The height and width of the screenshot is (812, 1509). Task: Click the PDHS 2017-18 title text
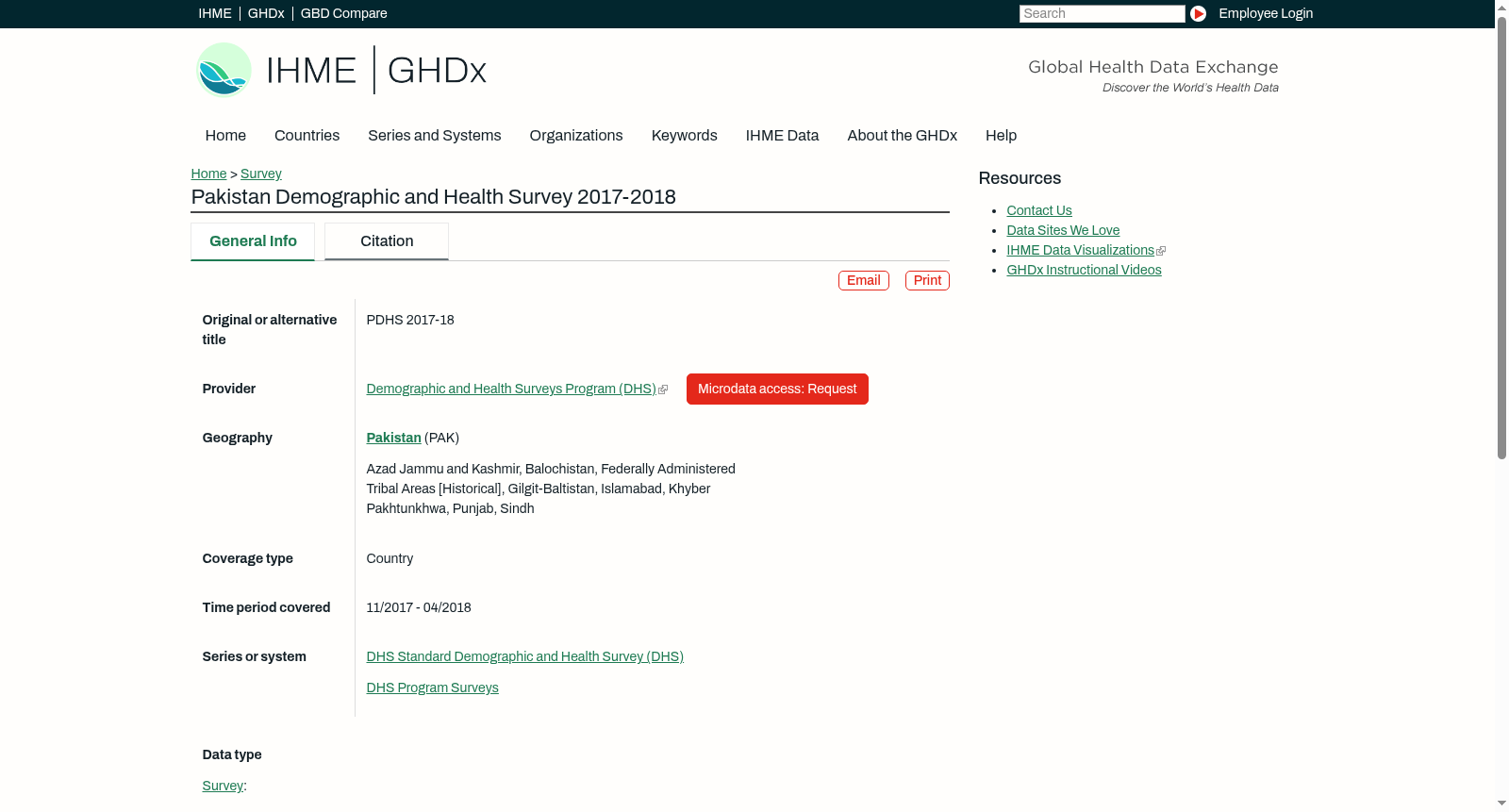[x=410, y=321]
